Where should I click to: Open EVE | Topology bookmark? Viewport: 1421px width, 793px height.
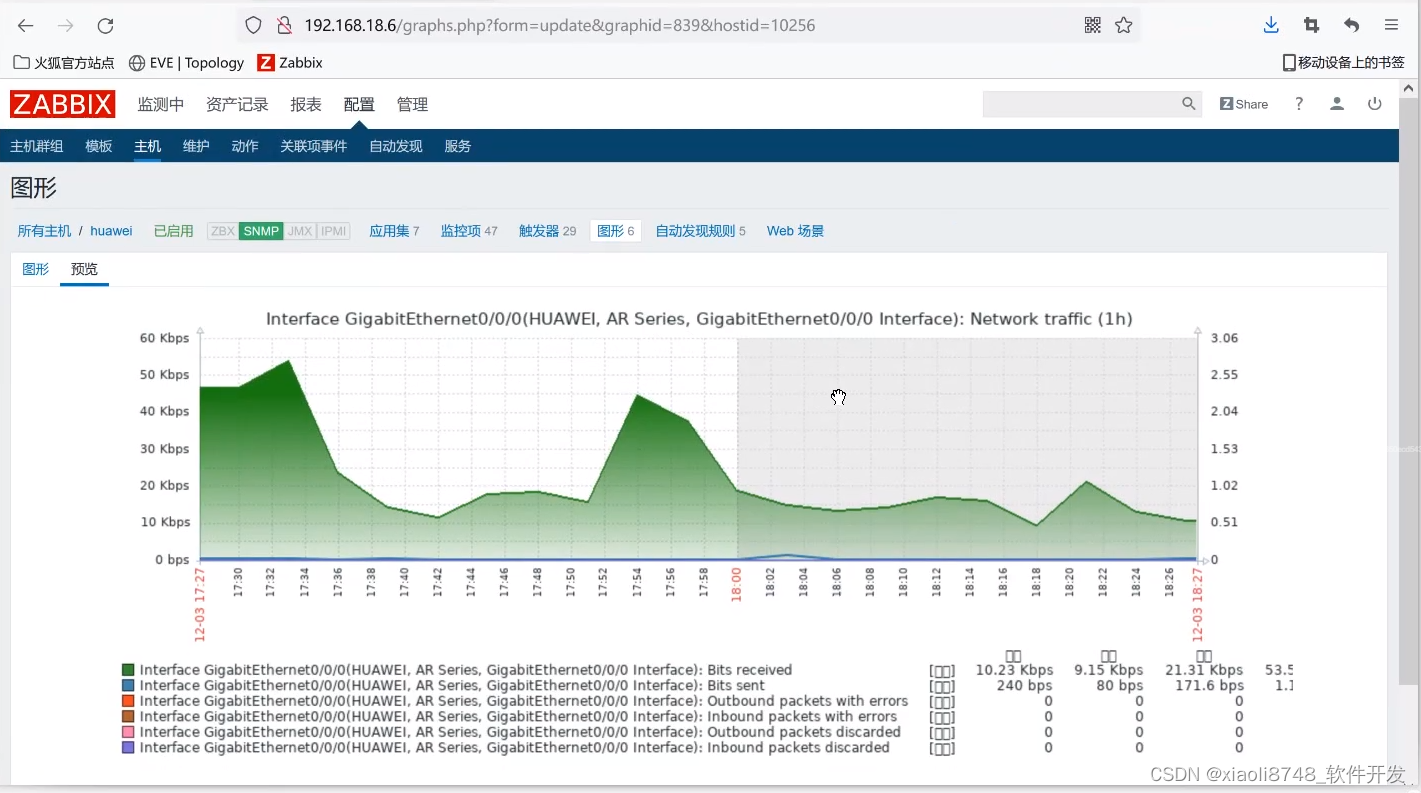pyautogui.click(x=187, y=62)
